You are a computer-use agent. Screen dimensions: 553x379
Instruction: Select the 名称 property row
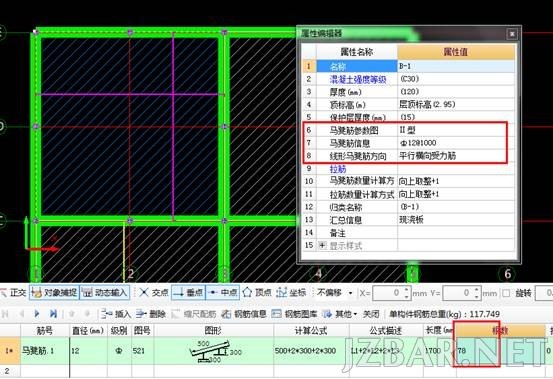(357, 66)
